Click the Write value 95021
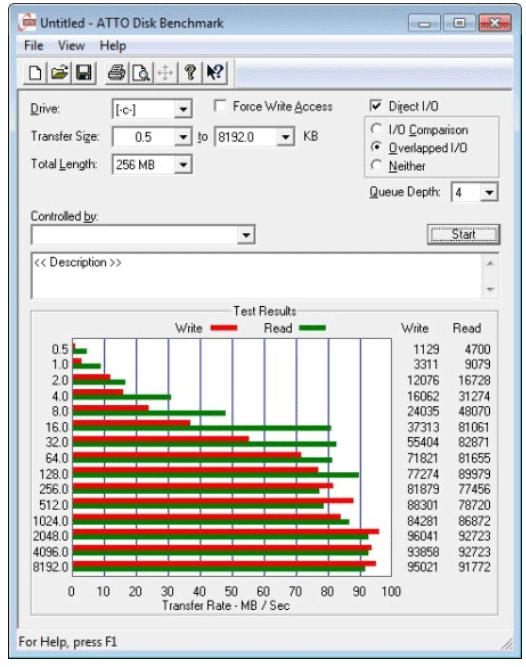The image size is (526, 667). tap(423, 567)
